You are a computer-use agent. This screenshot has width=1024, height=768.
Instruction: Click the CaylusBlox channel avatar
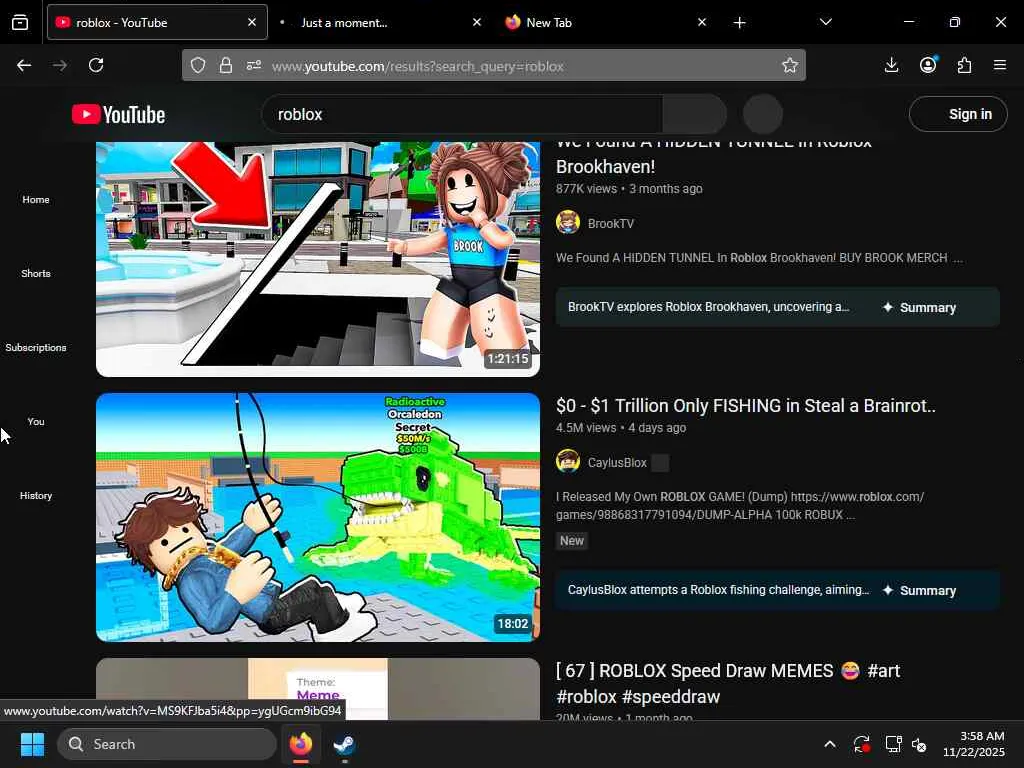point(568,462)
